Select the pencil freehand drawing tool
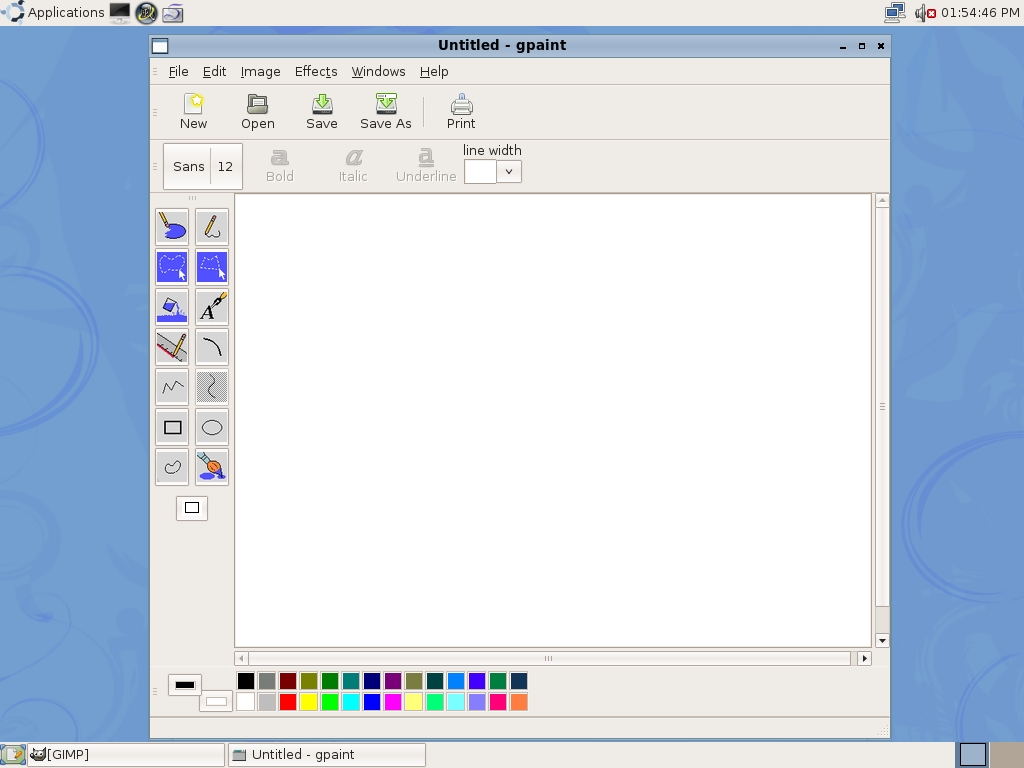The height and width of the screenshot is (768, 1024). coord(212,227)
